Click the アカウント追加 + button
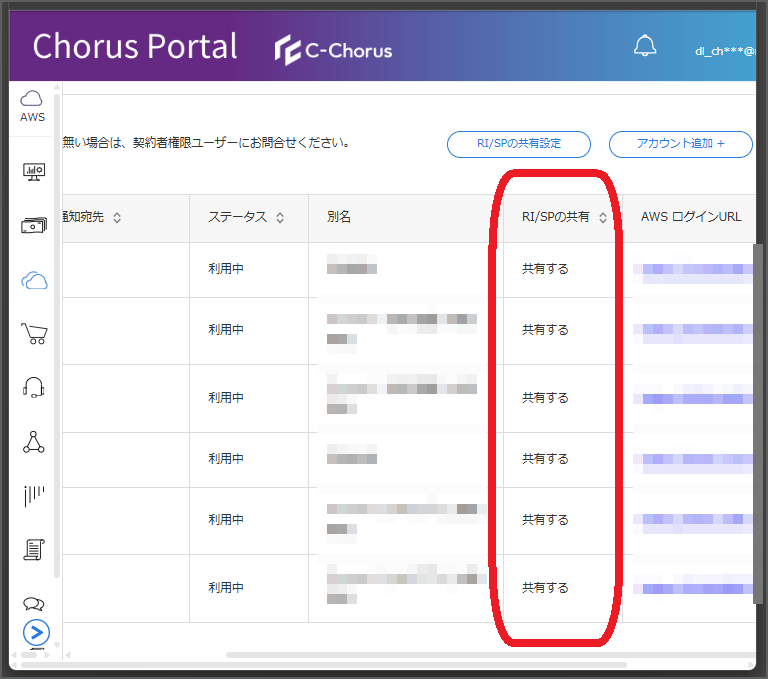768x679 pixels. pyautogui.click(x=680, y=144)
